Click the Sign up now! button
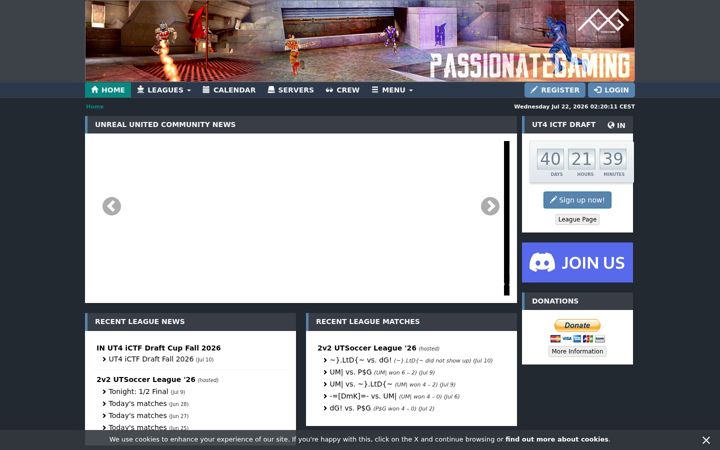 (x=577, y=200)
